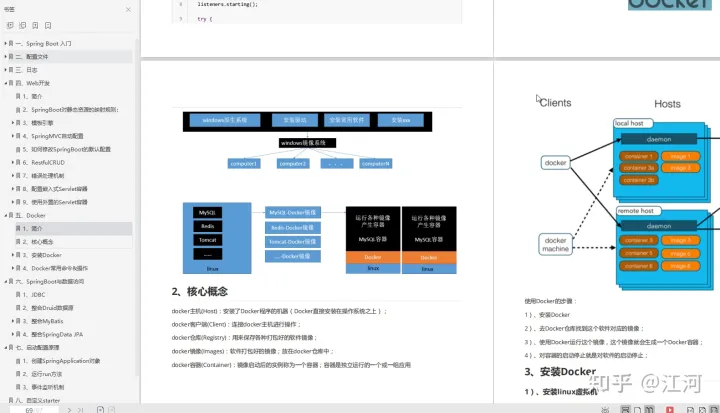This screenshot has height=413, width=720.
Task: Collapse the 七、启动配置原理 bookmark arrow
Action: (6, 347)
